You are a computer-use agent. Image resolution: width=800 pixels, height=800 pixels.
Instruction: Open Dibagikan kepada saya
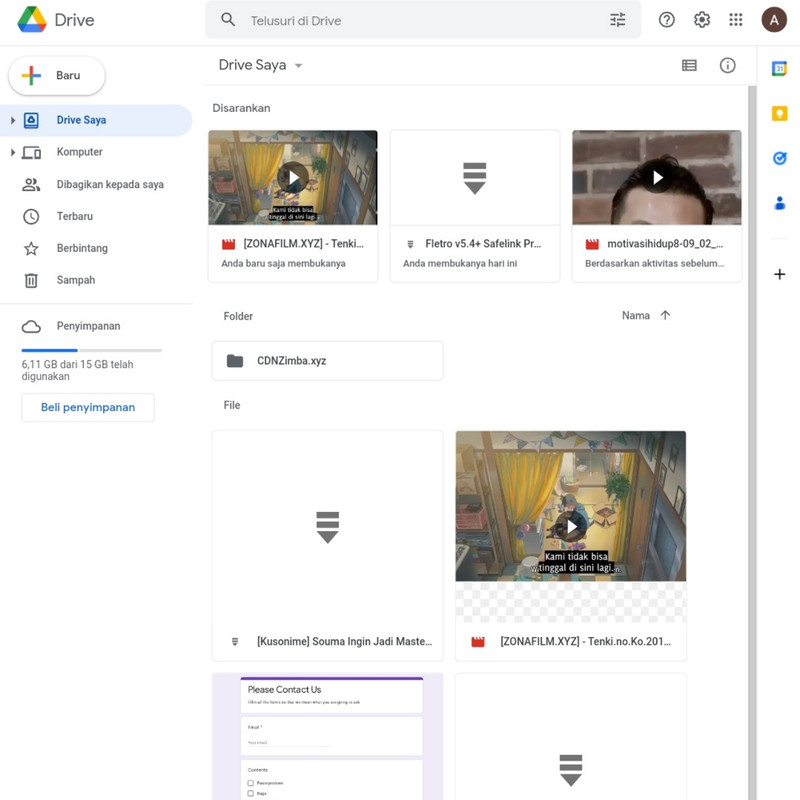point(96,184)
